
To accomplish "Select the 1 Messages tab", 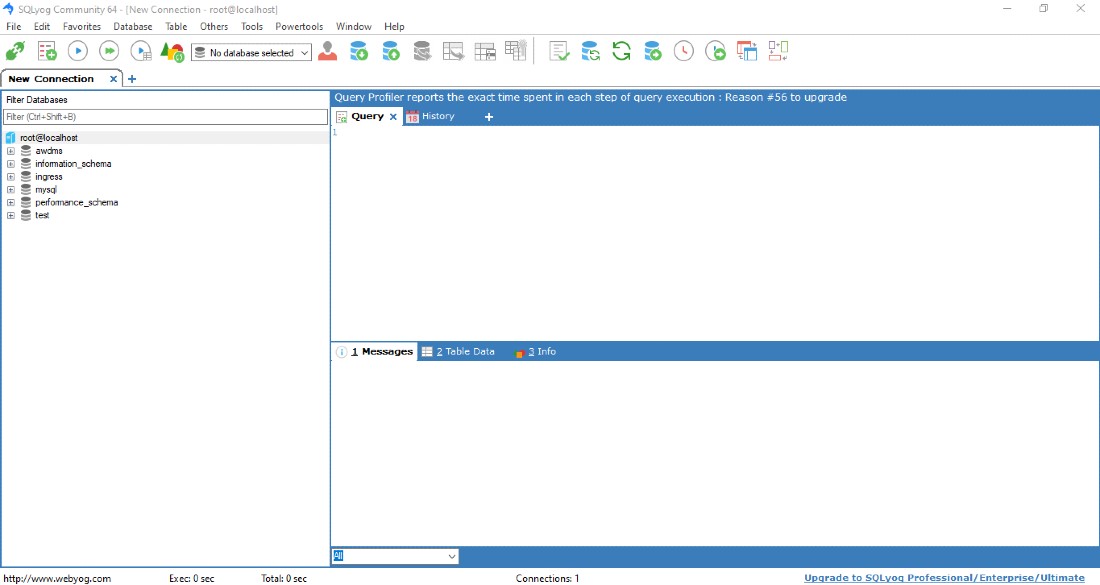I will point(375,352).
